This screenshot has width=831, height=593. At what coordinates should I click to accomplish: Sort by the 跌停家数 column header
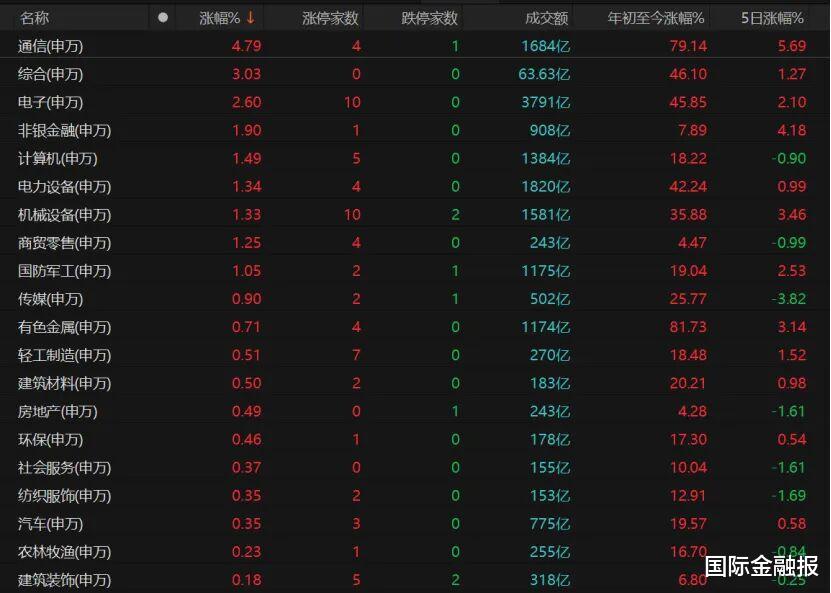429,18
